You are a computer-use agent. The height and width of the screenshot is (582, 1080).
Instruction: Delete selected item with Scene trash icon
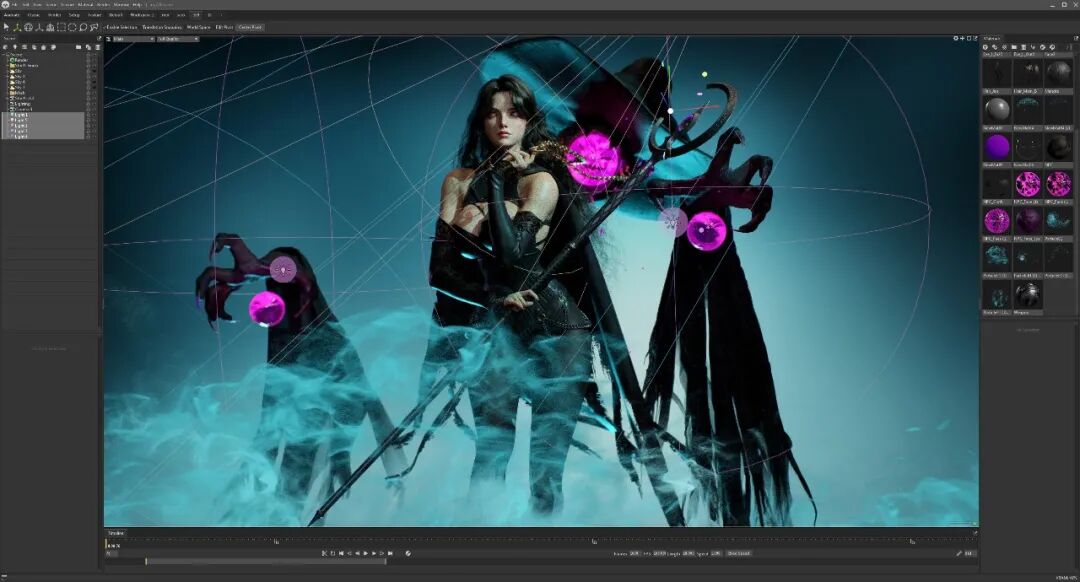pos(97,47)
